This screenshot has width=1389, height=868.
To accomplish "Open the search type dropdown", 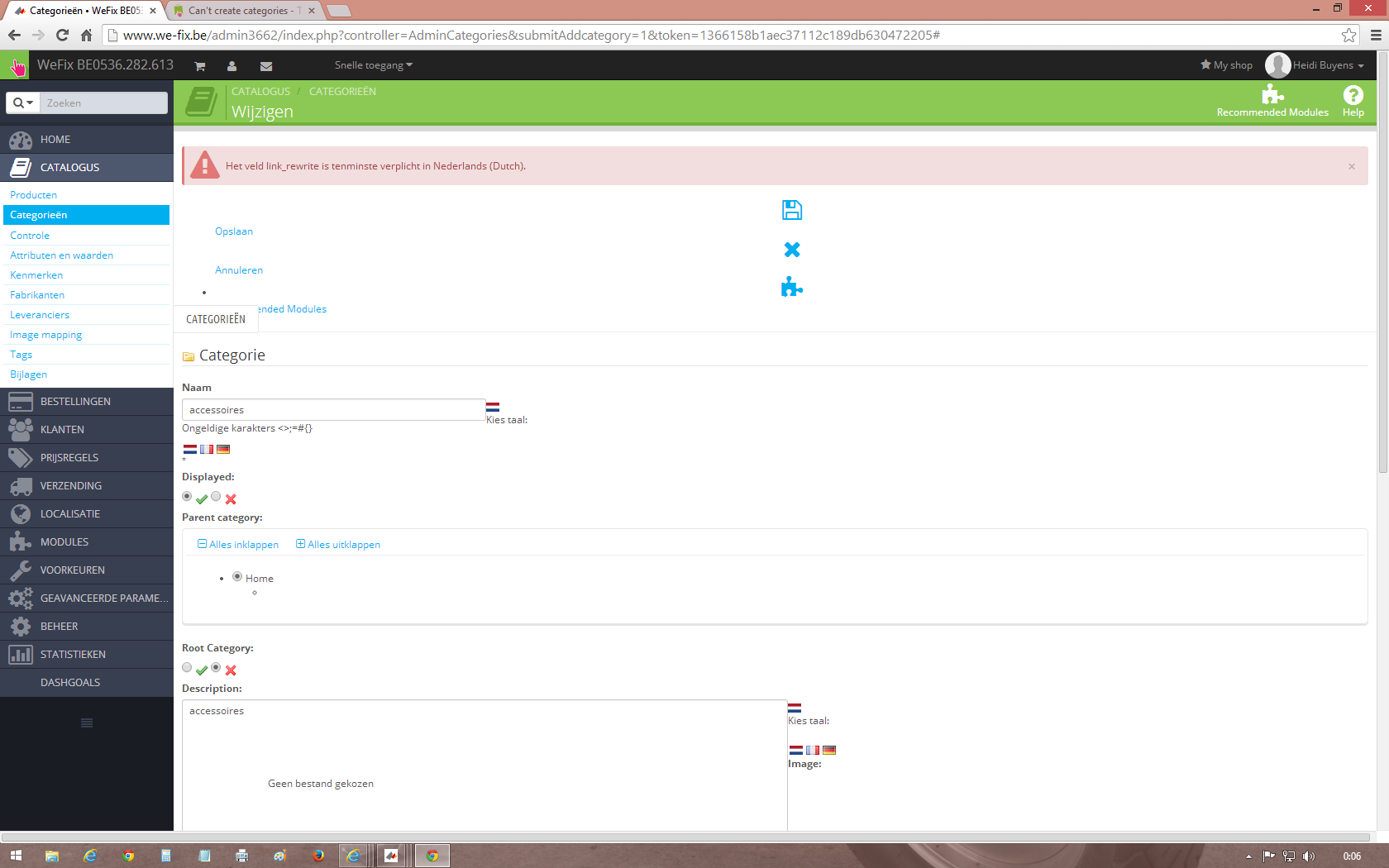I will coord(23,103).
